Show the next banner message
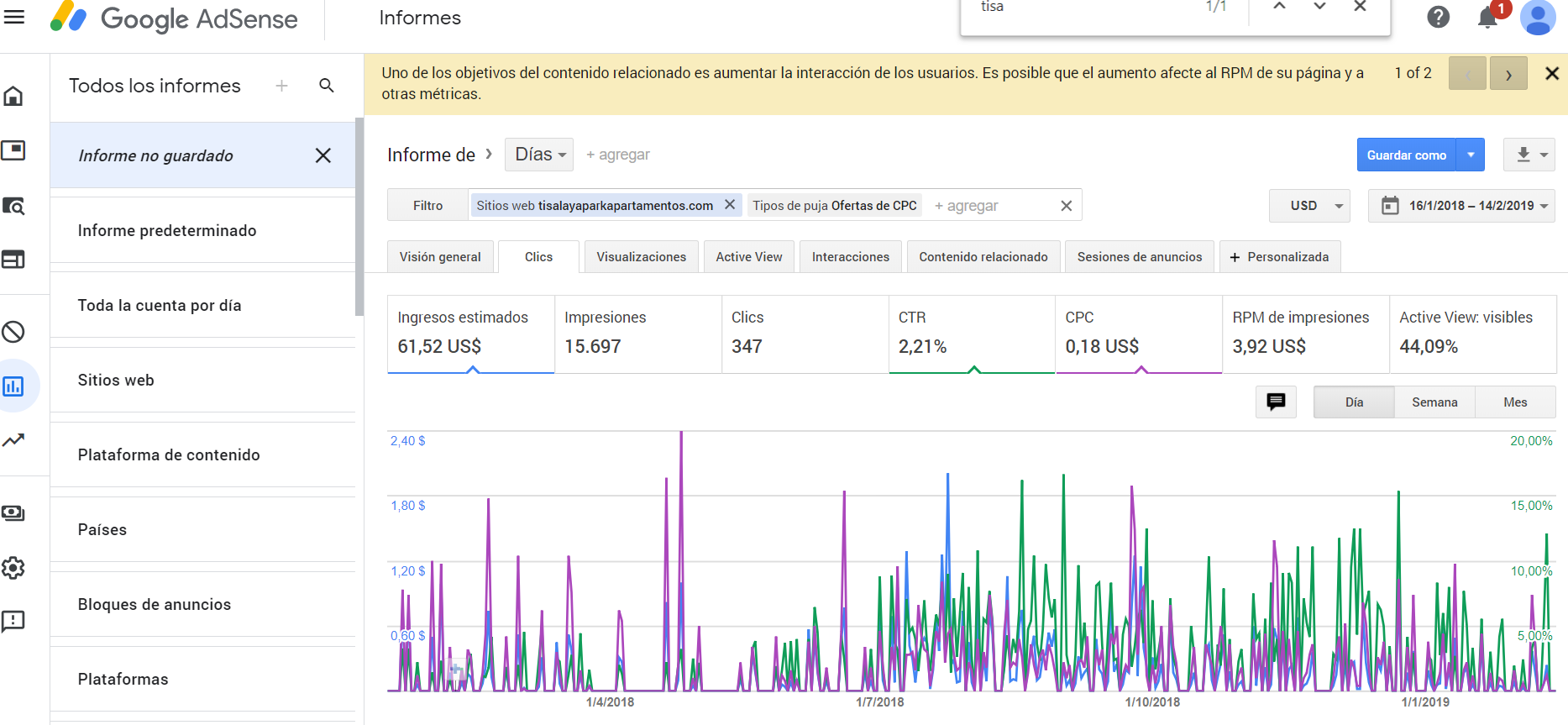 click(x=1508, y=74)
